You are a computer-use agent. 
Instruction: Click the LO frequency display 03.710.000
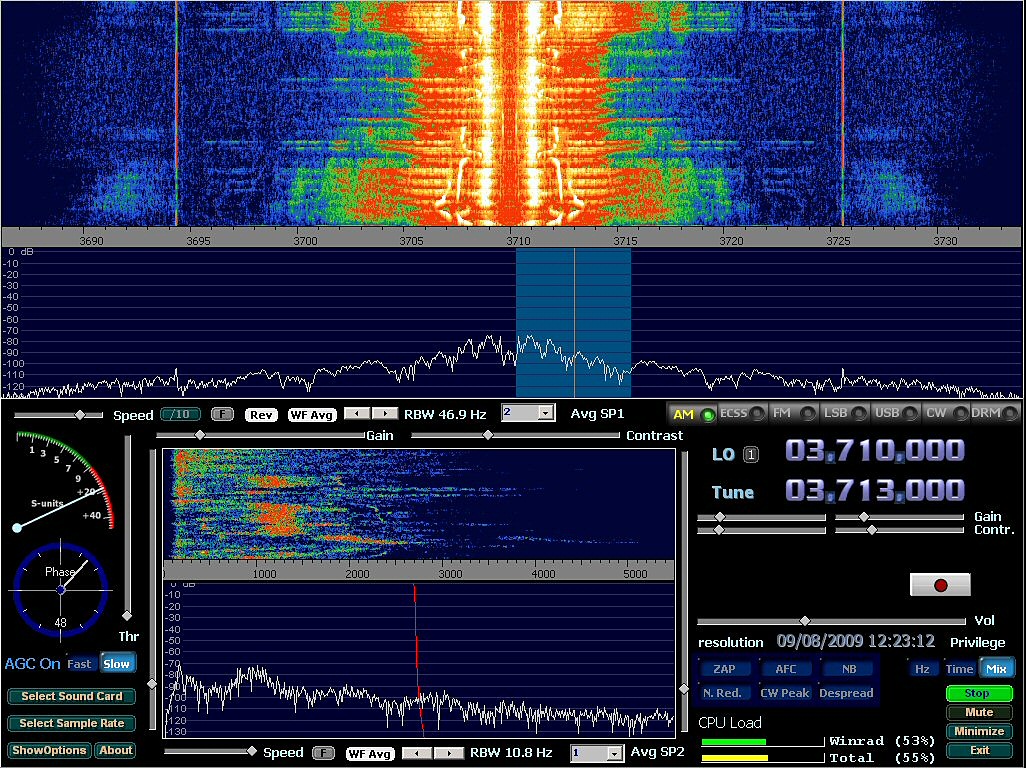(874, 450)
